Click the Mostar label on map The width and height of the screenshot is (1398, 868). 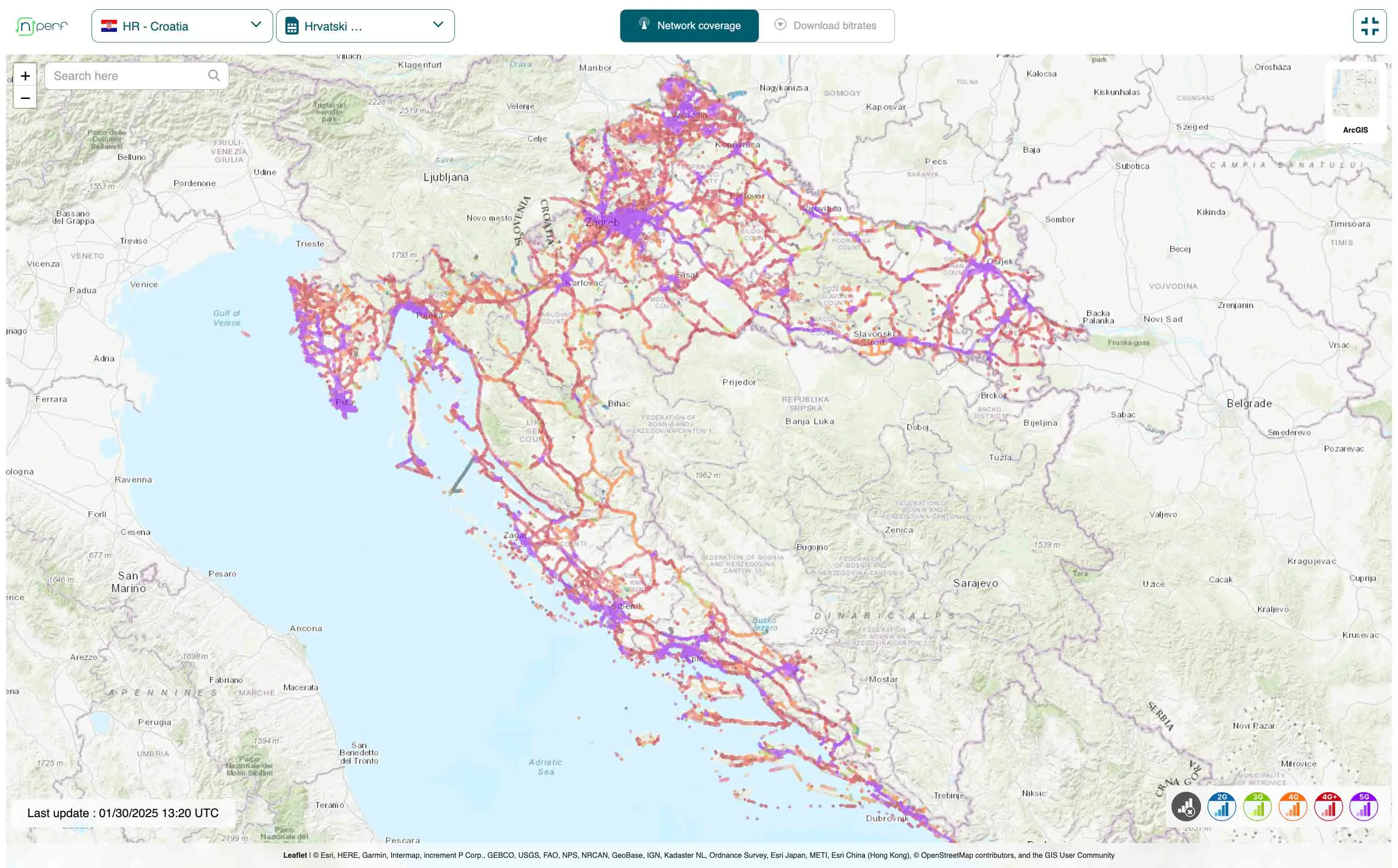883,680
